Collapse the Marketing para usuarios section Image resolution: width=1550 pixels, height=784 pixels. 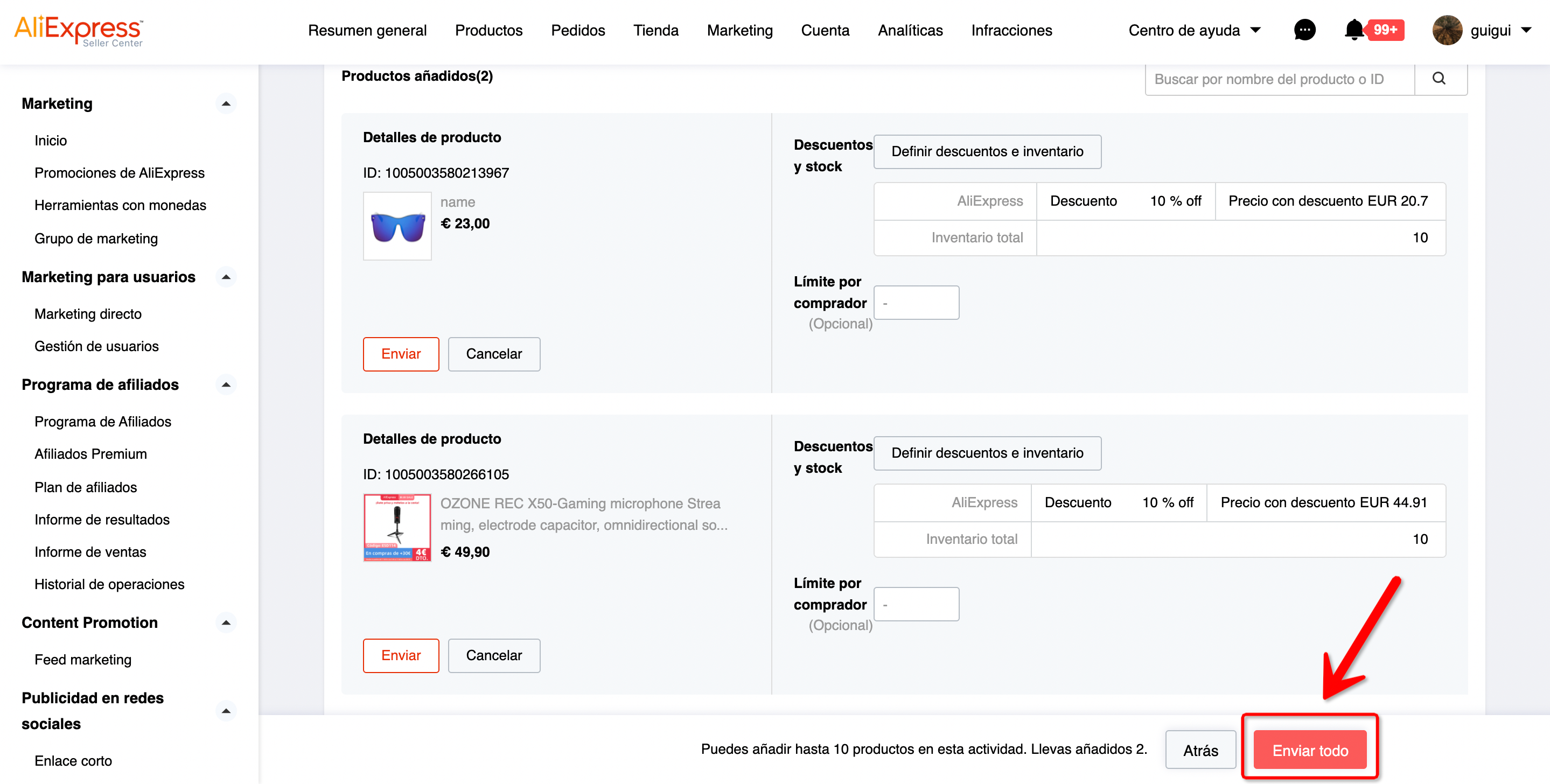[x=226, y=277]
